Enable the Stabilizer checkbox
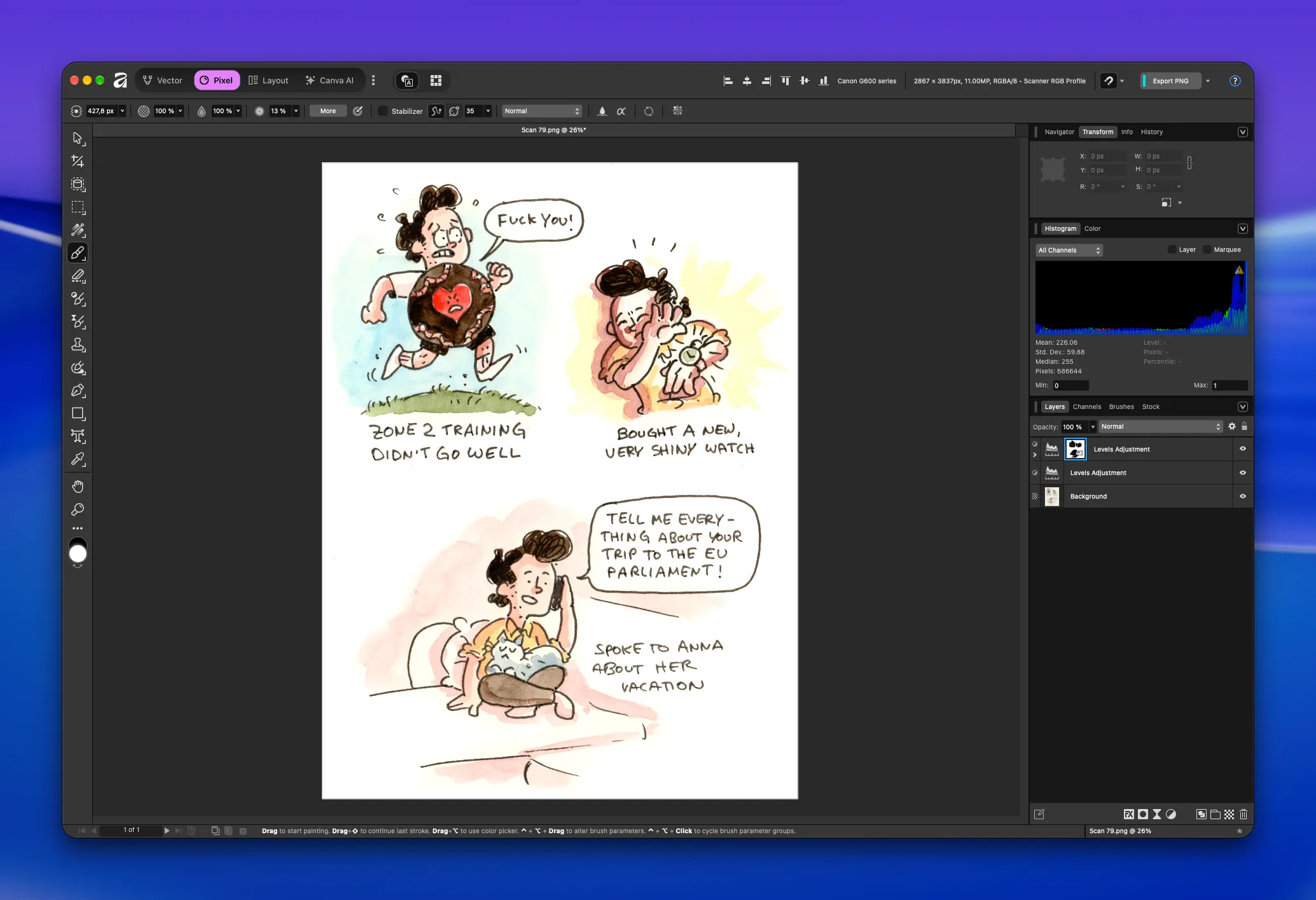 (x=383, y=111)
